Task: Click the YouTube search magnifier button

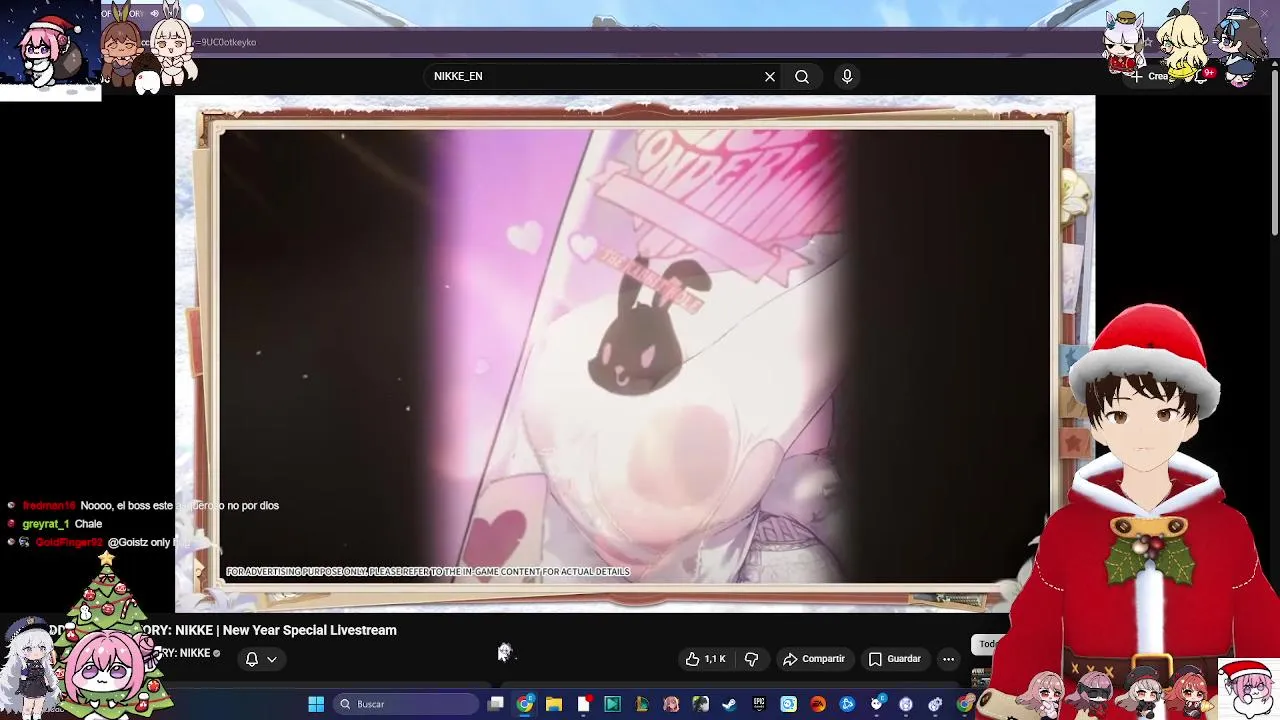Action: 802,76
